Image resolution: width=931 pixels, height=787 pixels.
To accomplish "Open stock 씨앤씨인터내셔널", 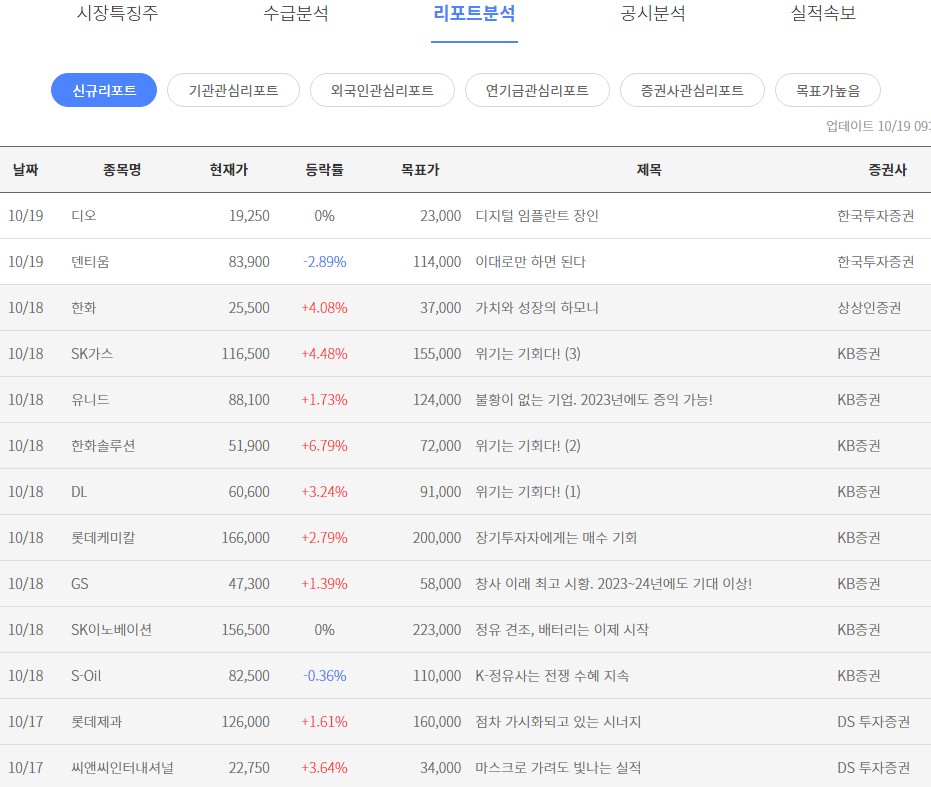I will tap(122, 768).
